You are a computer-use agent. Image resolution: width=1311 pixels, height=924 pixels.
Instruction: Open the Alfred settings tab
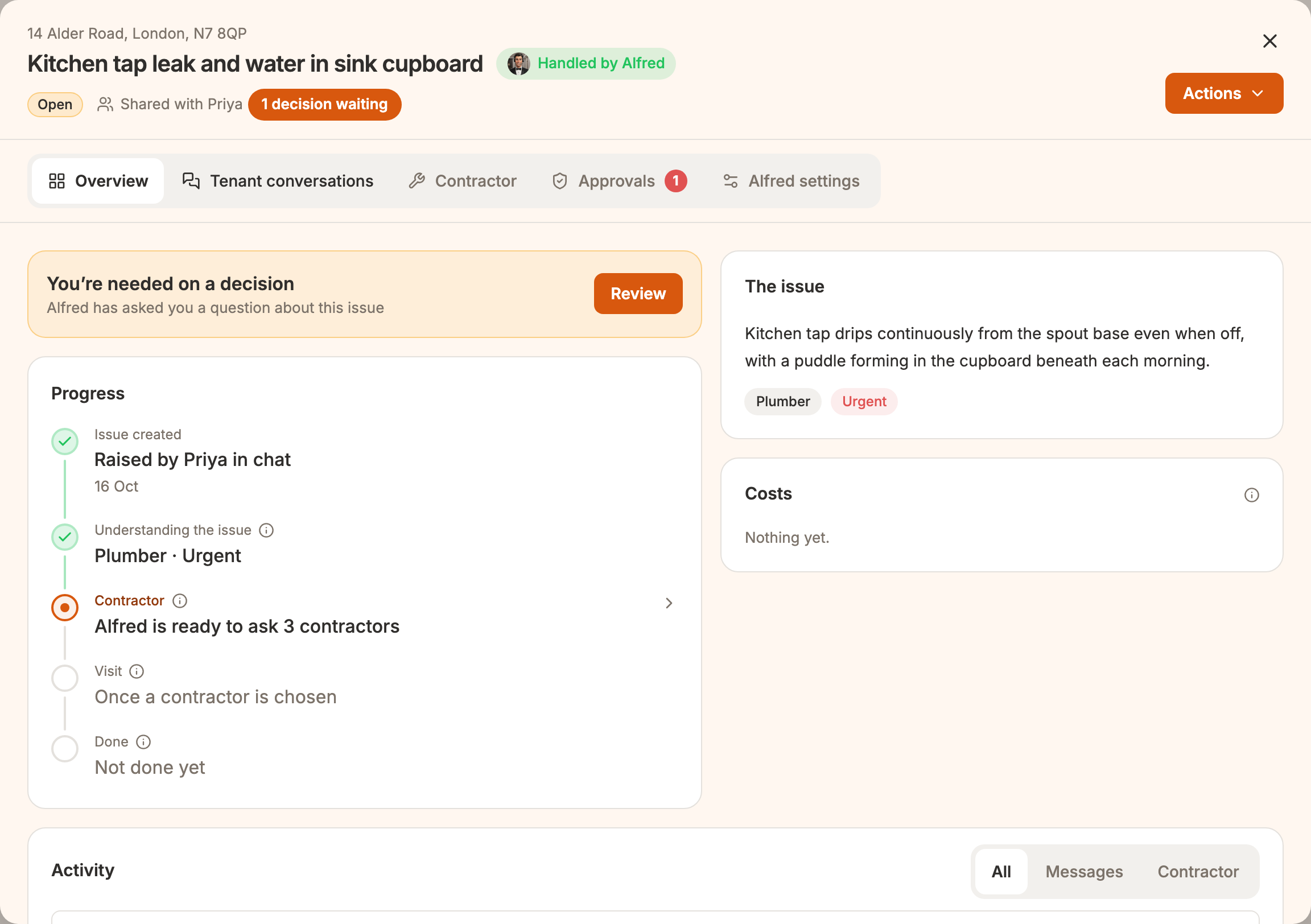pos(791,181)
